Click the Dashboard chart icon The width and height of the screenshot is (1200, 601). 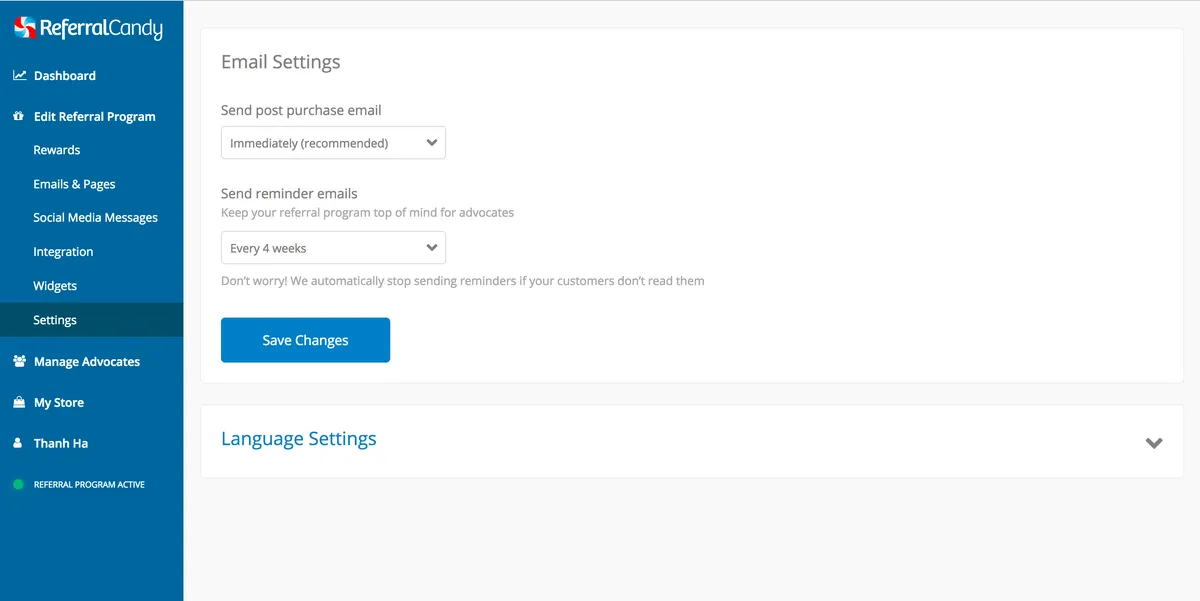coord(19,76)
